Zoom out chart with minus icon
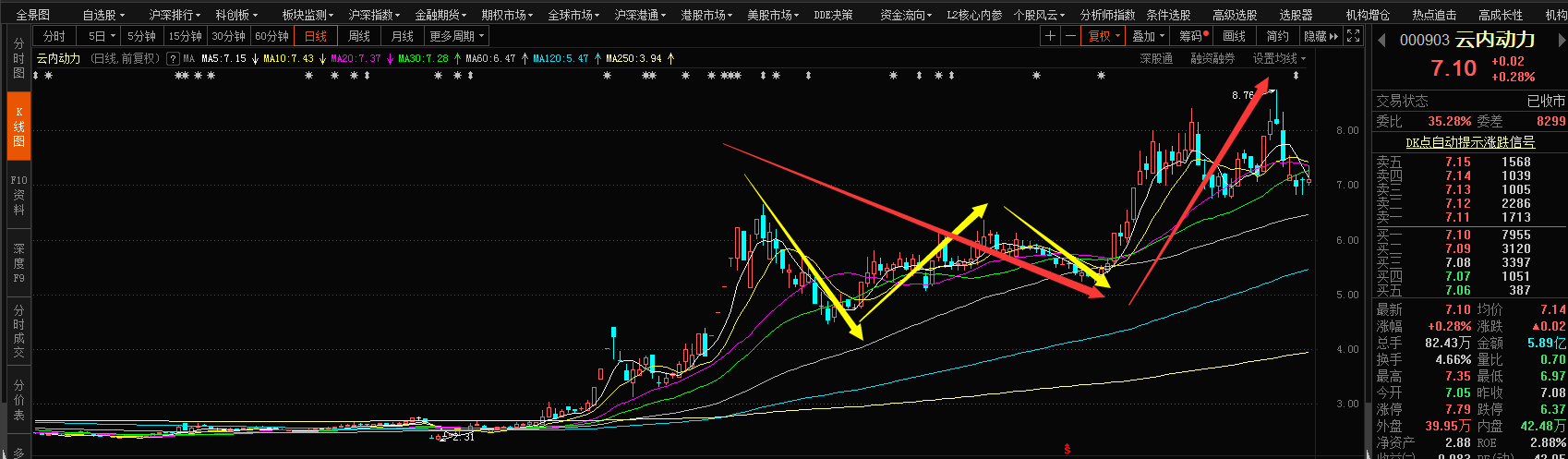 coord(1070,36)
